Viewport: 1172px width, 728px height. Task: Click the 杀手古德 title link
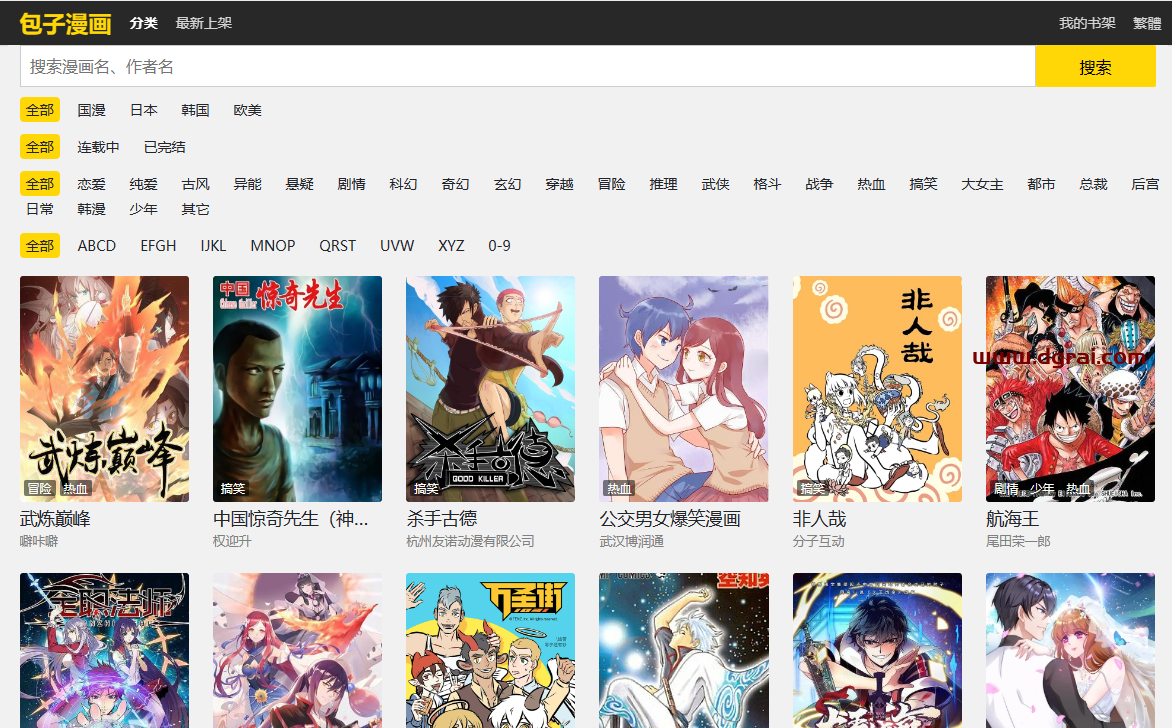coord(442,519)
